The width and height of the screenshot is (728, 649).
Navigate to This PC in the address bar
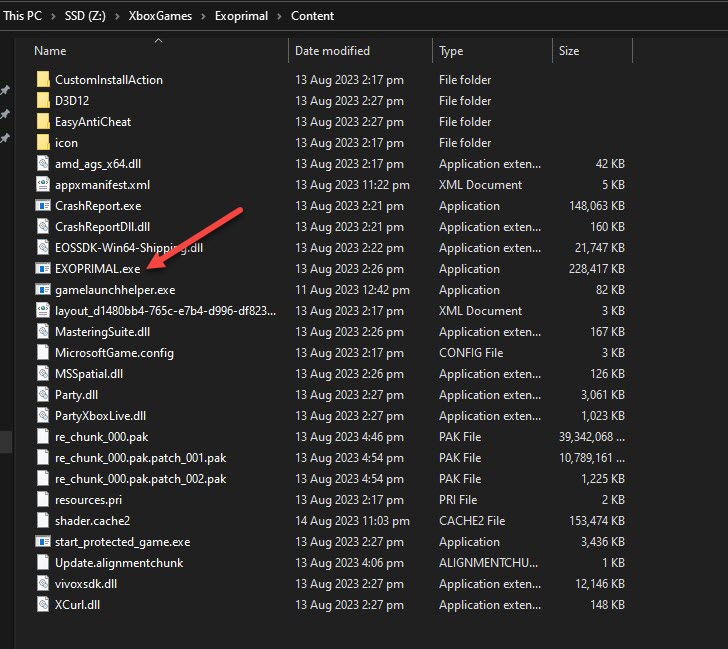(22, 16)
